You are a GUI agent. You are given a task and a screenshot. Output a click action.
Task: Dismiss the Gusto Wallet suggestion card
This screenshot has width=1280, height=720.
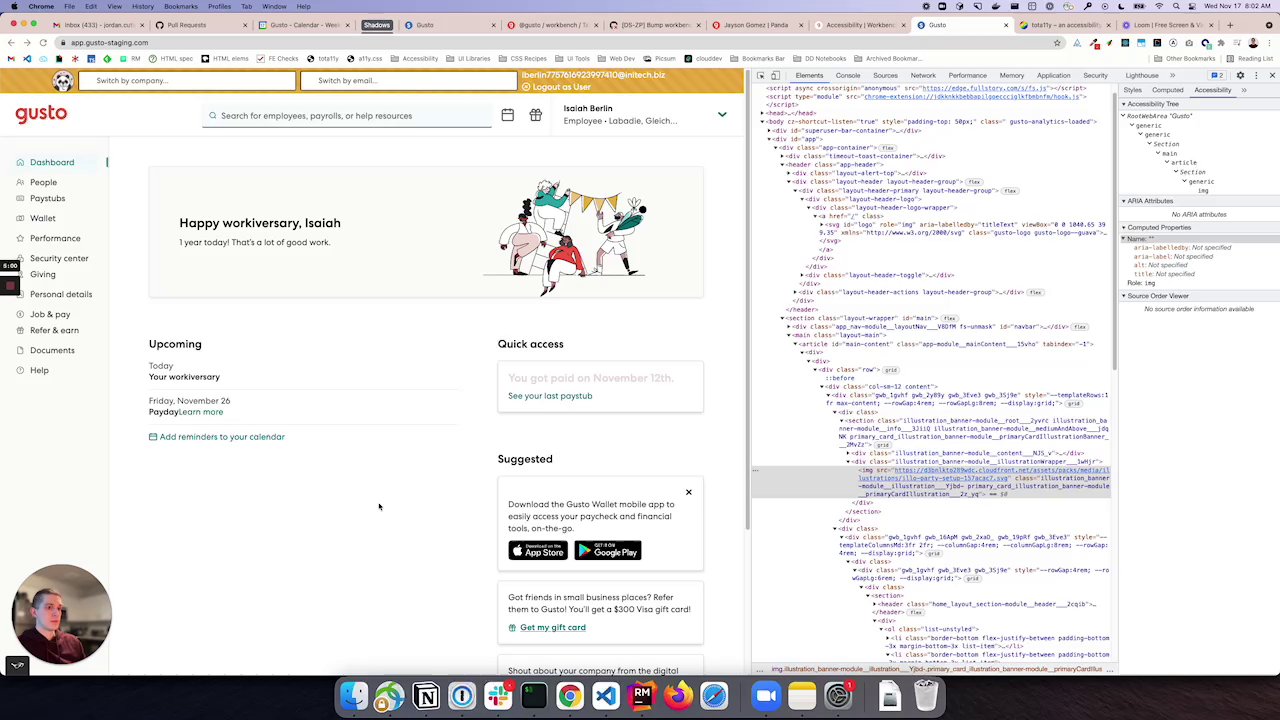688,492
